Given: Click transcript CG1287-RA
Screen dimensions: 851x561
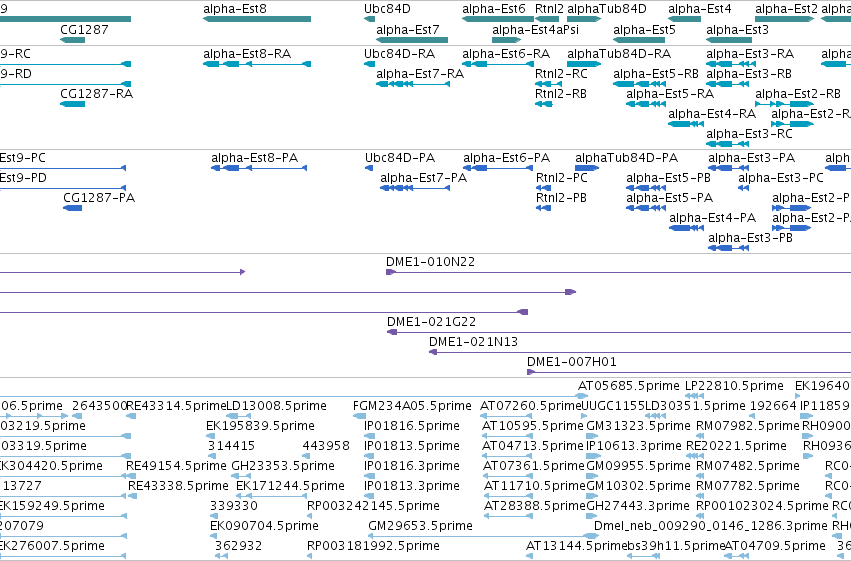Looking at the screenshot, I should [72, 104].
